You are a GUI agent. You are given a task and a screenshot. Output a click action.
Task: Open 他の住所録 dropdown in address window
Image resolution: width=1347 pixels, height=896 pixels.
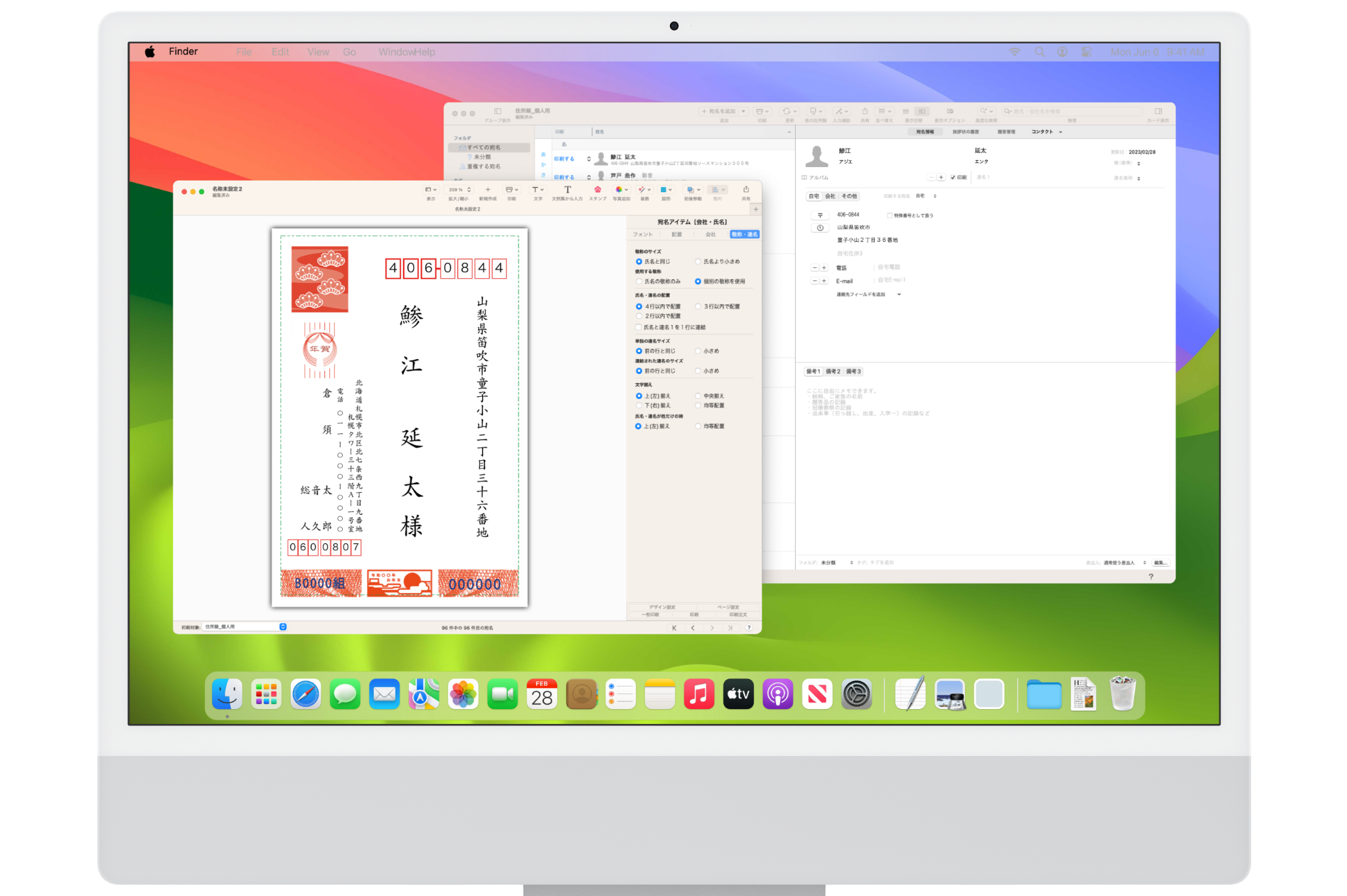[815, 112]
